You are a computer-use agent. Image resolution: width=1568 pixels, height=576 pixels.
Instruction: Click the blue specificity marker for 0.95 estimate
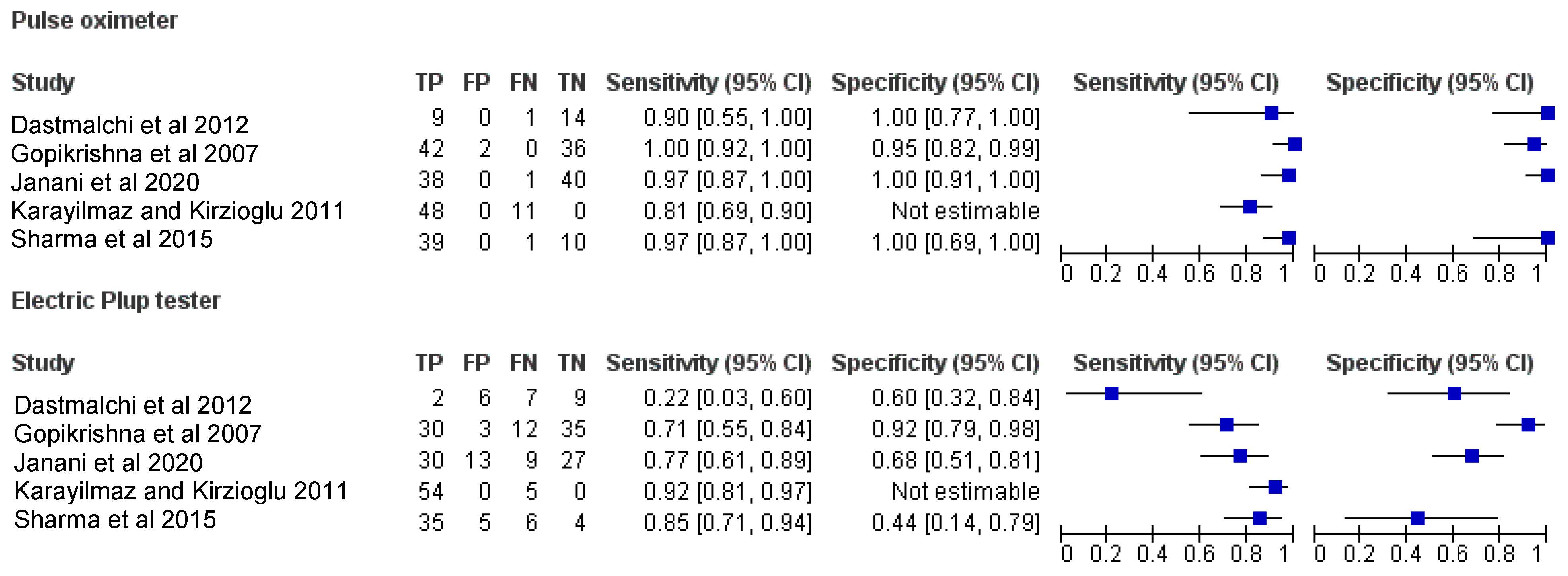point(1534,145)
